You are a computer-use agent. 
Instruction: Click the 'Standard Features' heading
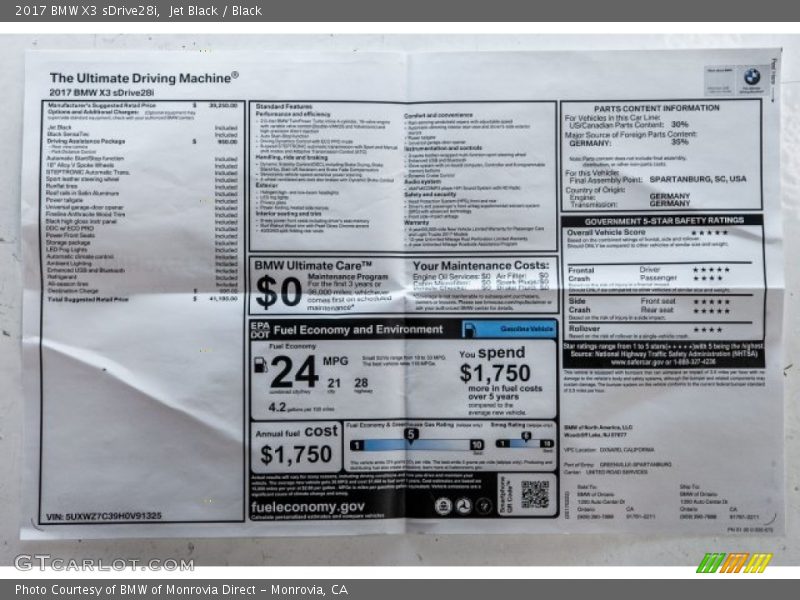284,107
